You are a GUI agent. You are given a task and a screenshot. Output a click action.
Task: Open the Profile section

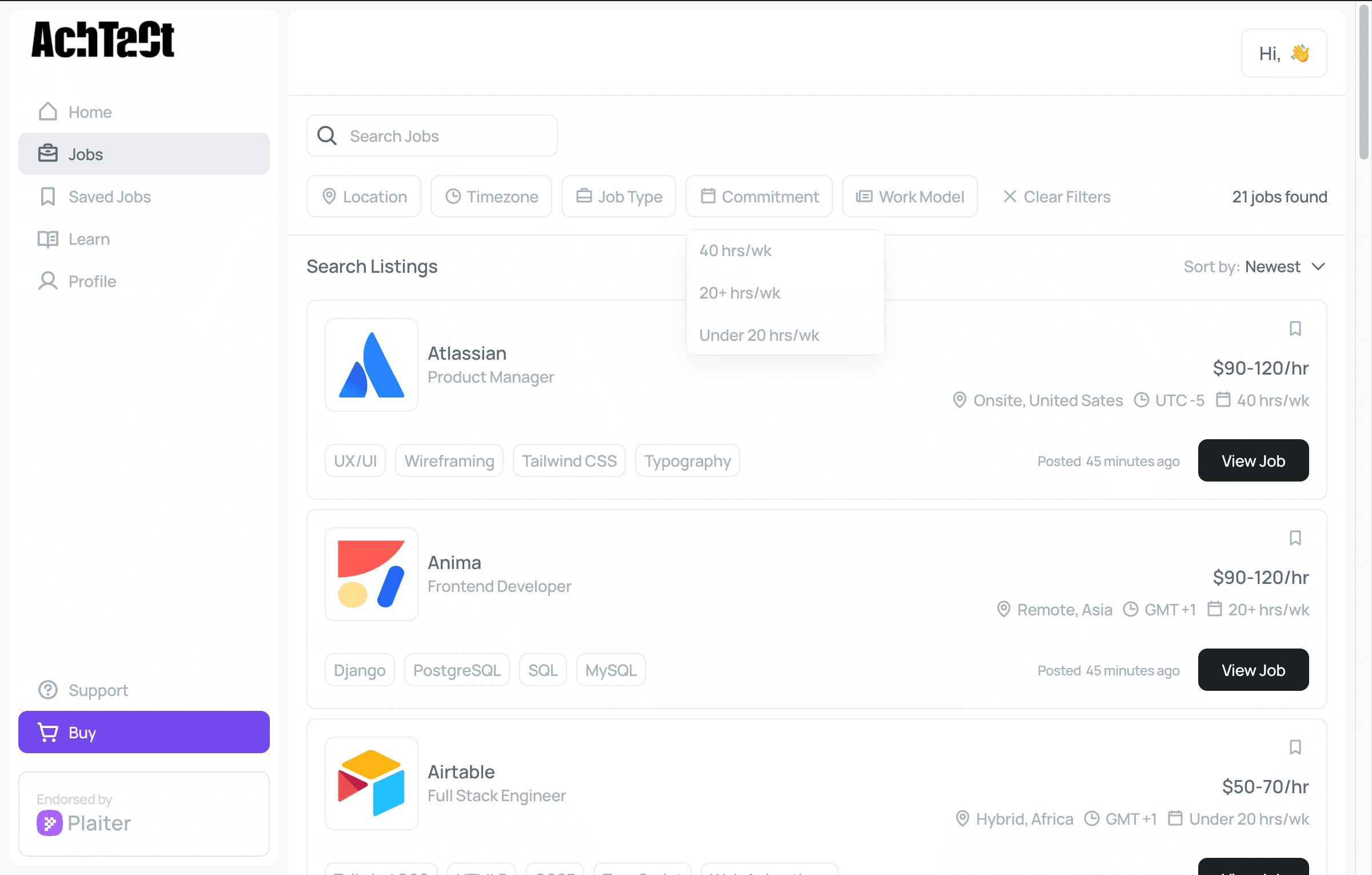pyautogui.click(x=91, y=281)
